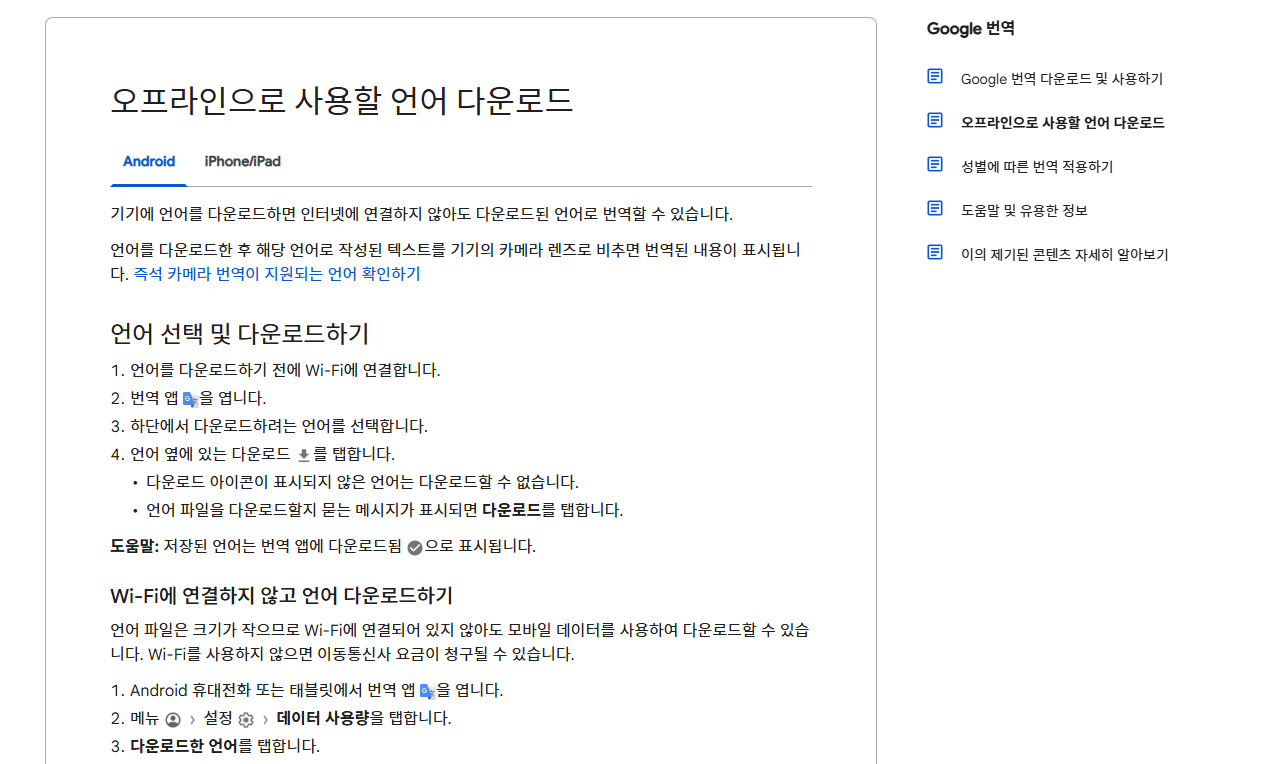This screenshot has height=764, width=1264.
Task: Click paragraph starting 언어 파일은 크기가 작으므로
Action: (x=460, y=642)
